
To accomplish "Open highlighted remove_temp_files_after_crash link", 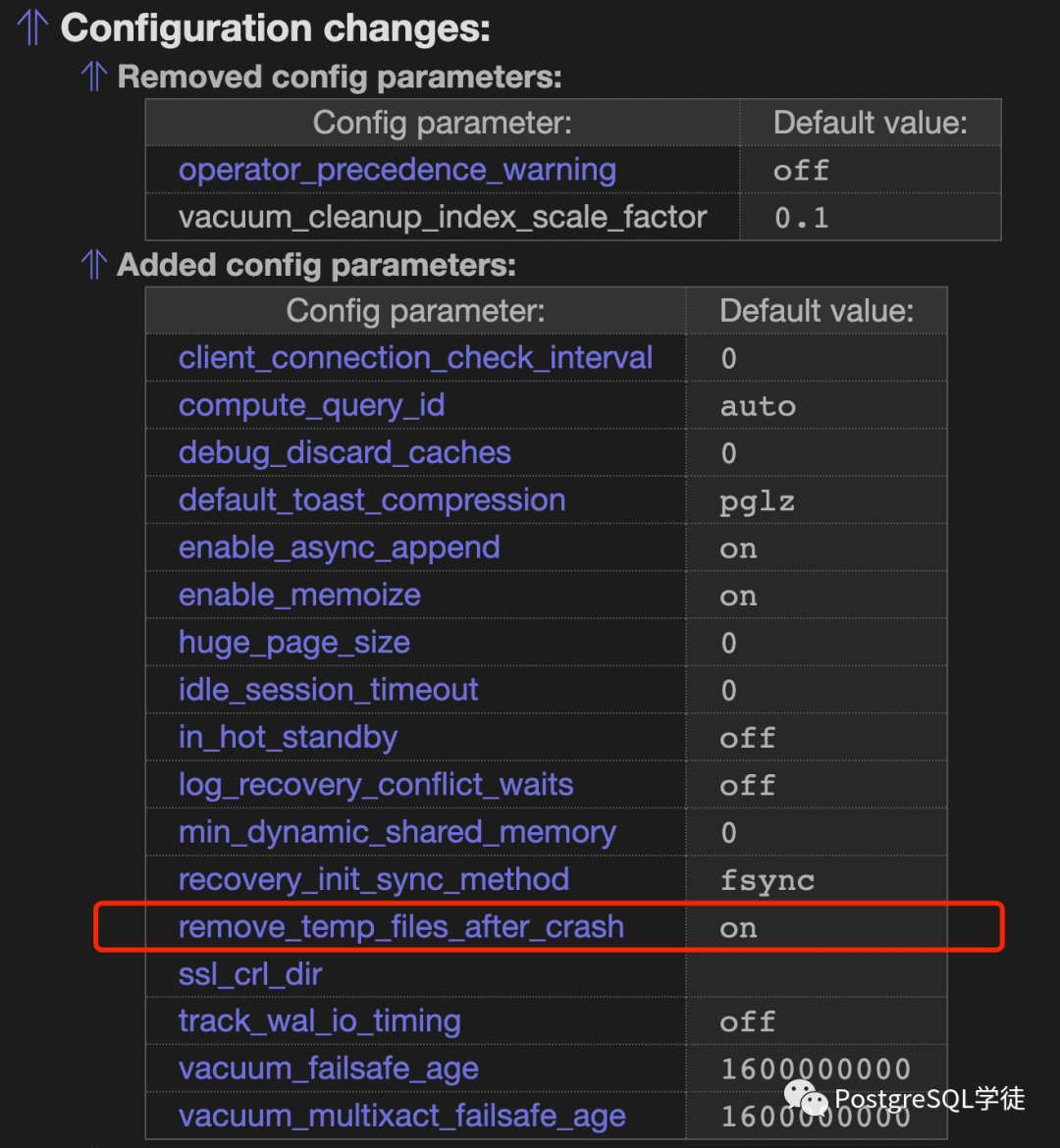I will [x=401, y=927].
